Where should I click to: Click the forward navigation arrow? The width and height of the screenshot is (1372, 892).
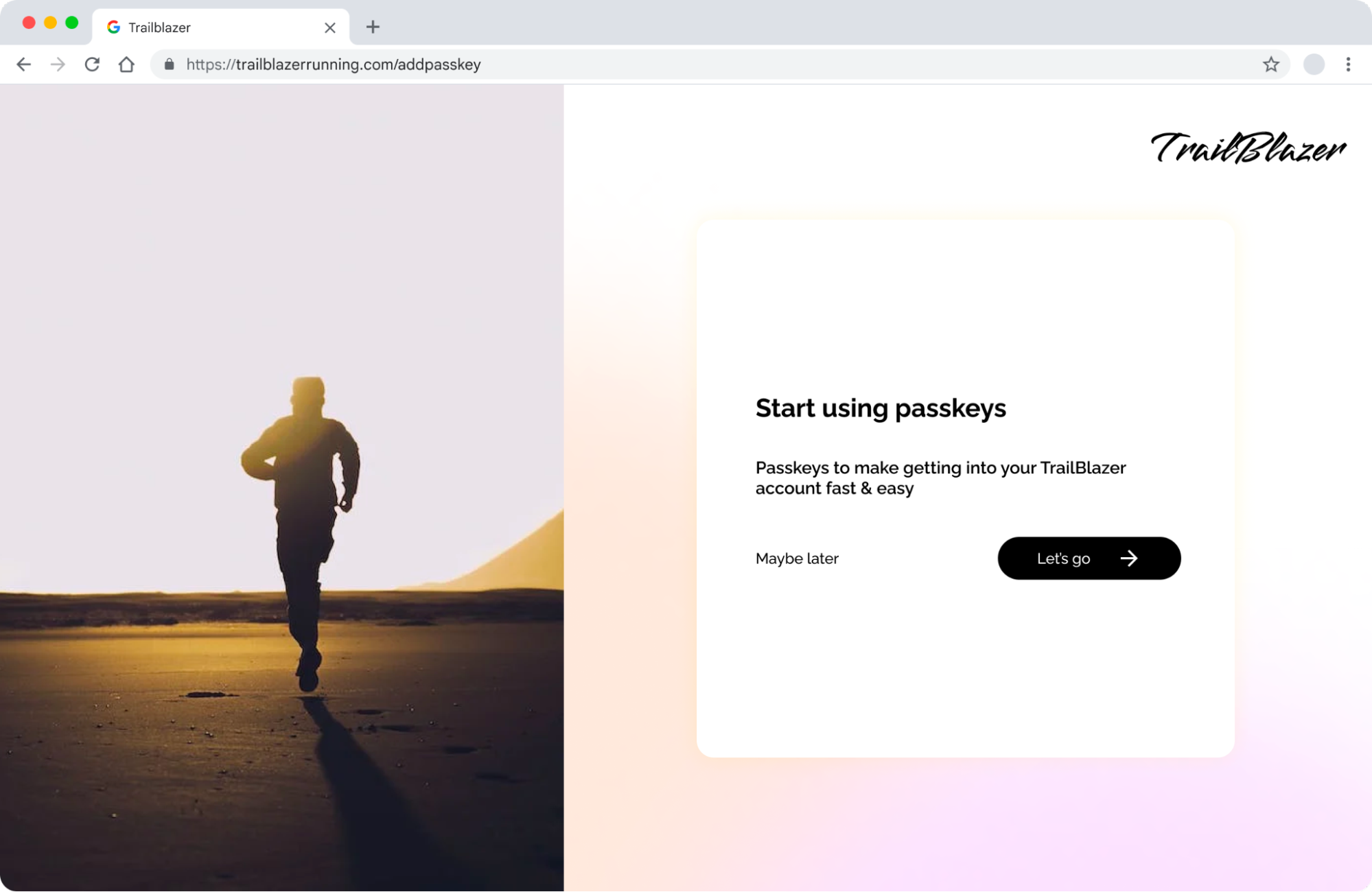(x=57, y=64)
